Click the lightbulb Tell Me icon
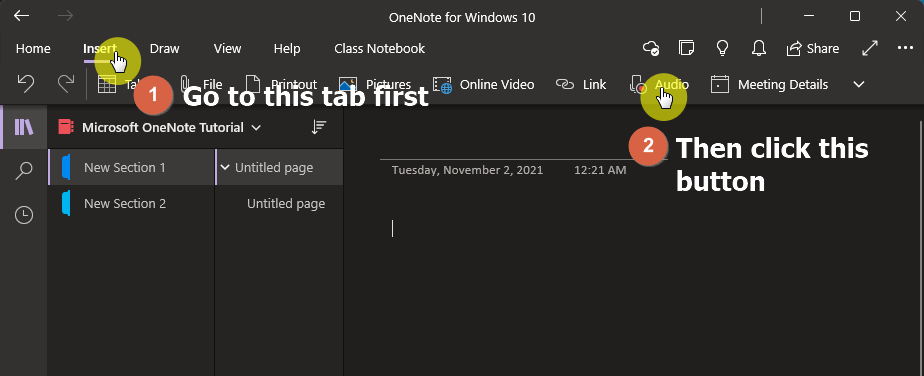The image size is (924, 376). click(x=722, y=48)
